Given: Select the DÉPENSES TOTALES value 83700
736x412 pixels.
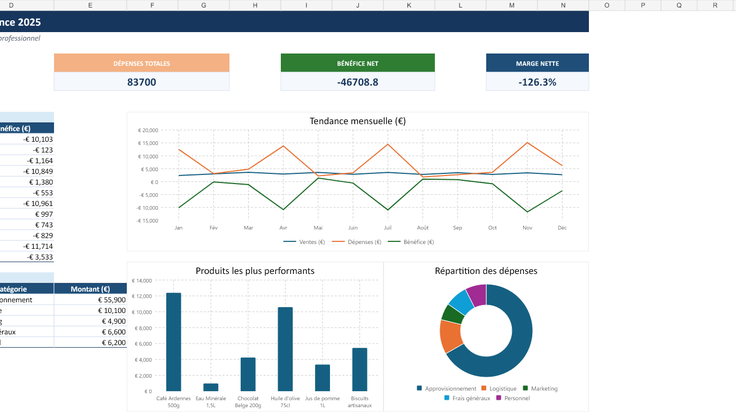Looking at the screenshot, I should (141, 82).
